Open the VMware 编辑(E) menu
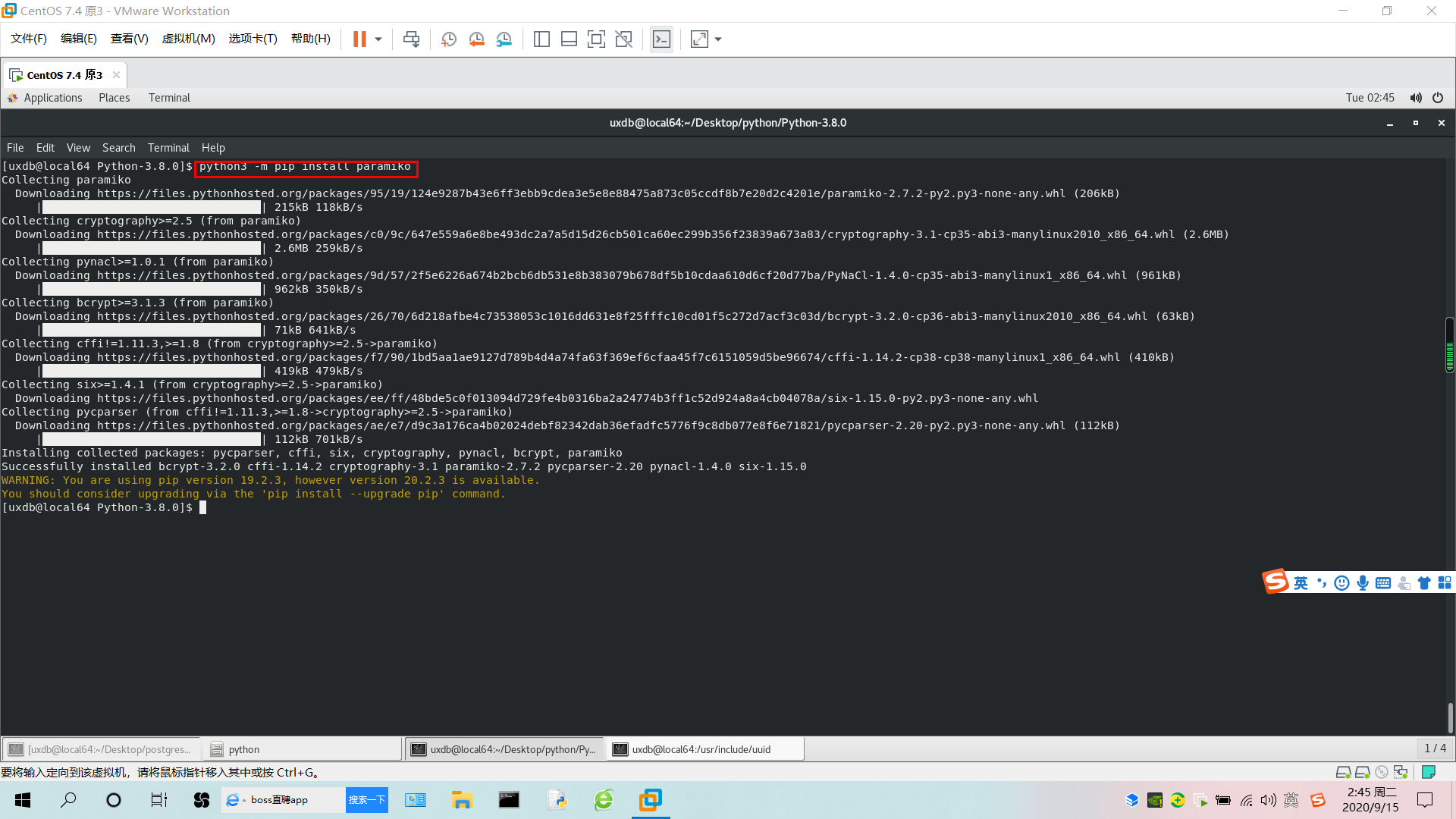 pyautogui.click(x=79, y=39)
